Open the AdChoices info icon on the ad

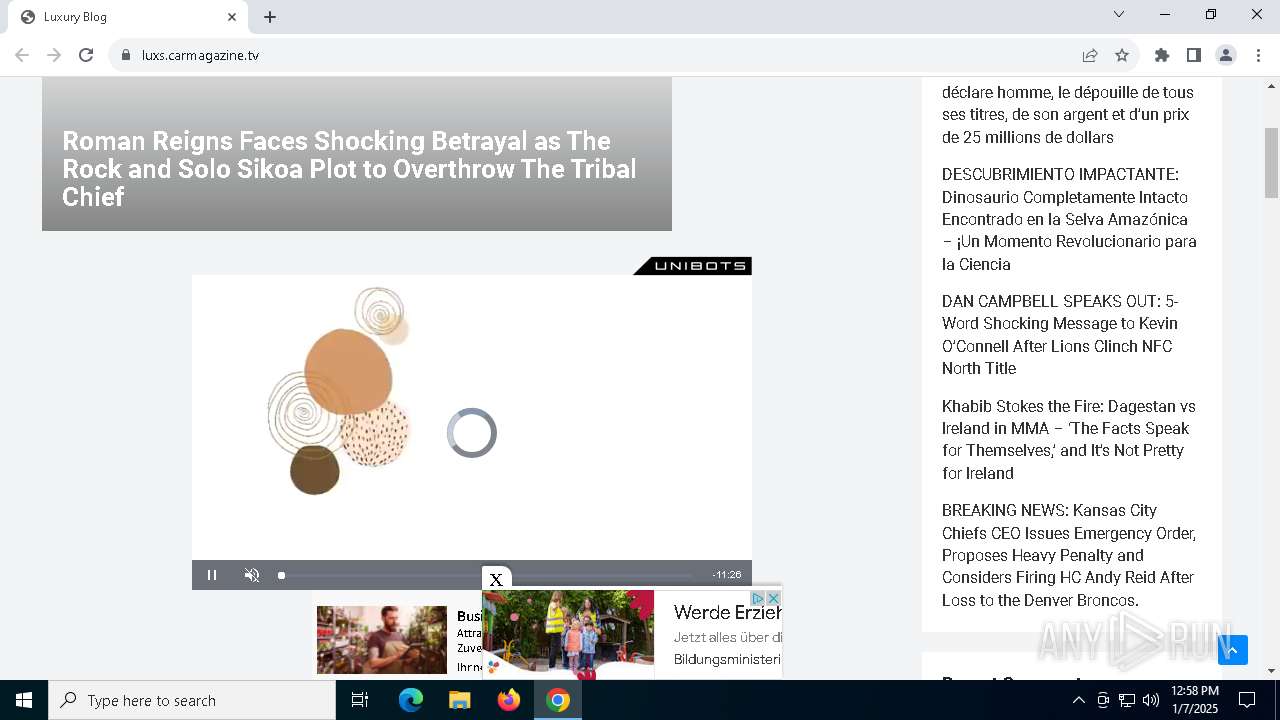tap(757, 598)
